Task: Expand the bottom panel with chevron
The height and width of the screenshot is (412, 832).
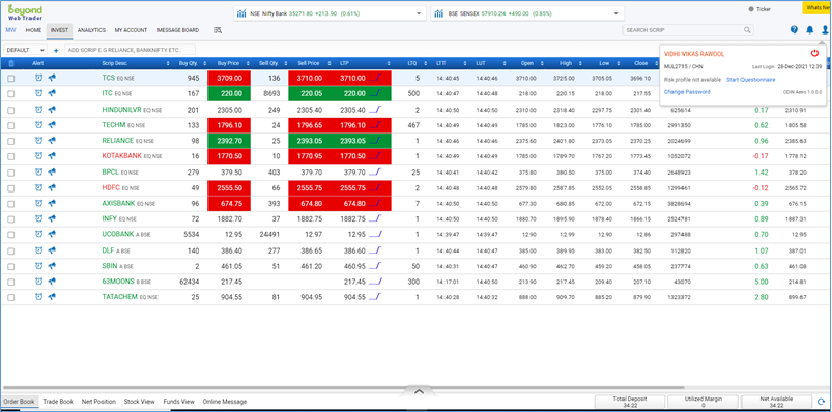Action: [x=418, y=391]
